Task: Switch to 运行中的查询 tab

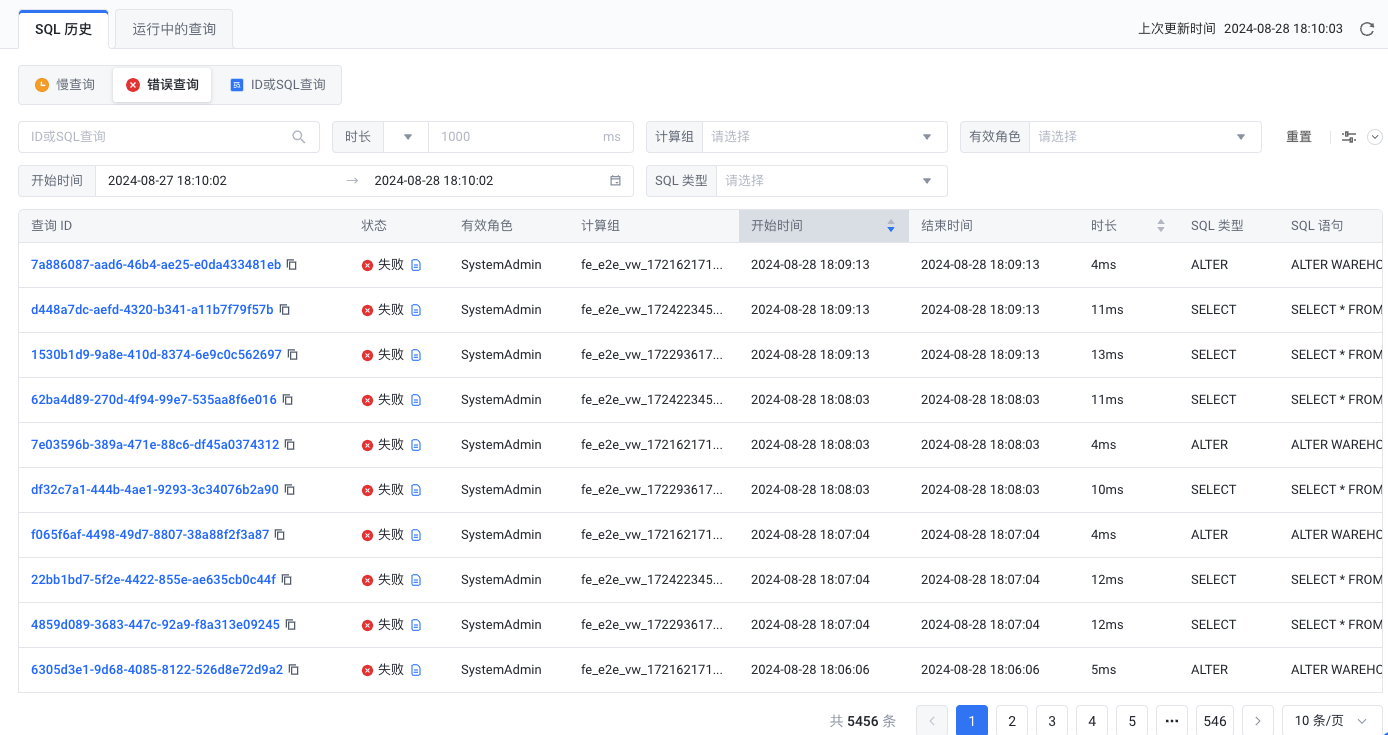Action: click(174, 29)
